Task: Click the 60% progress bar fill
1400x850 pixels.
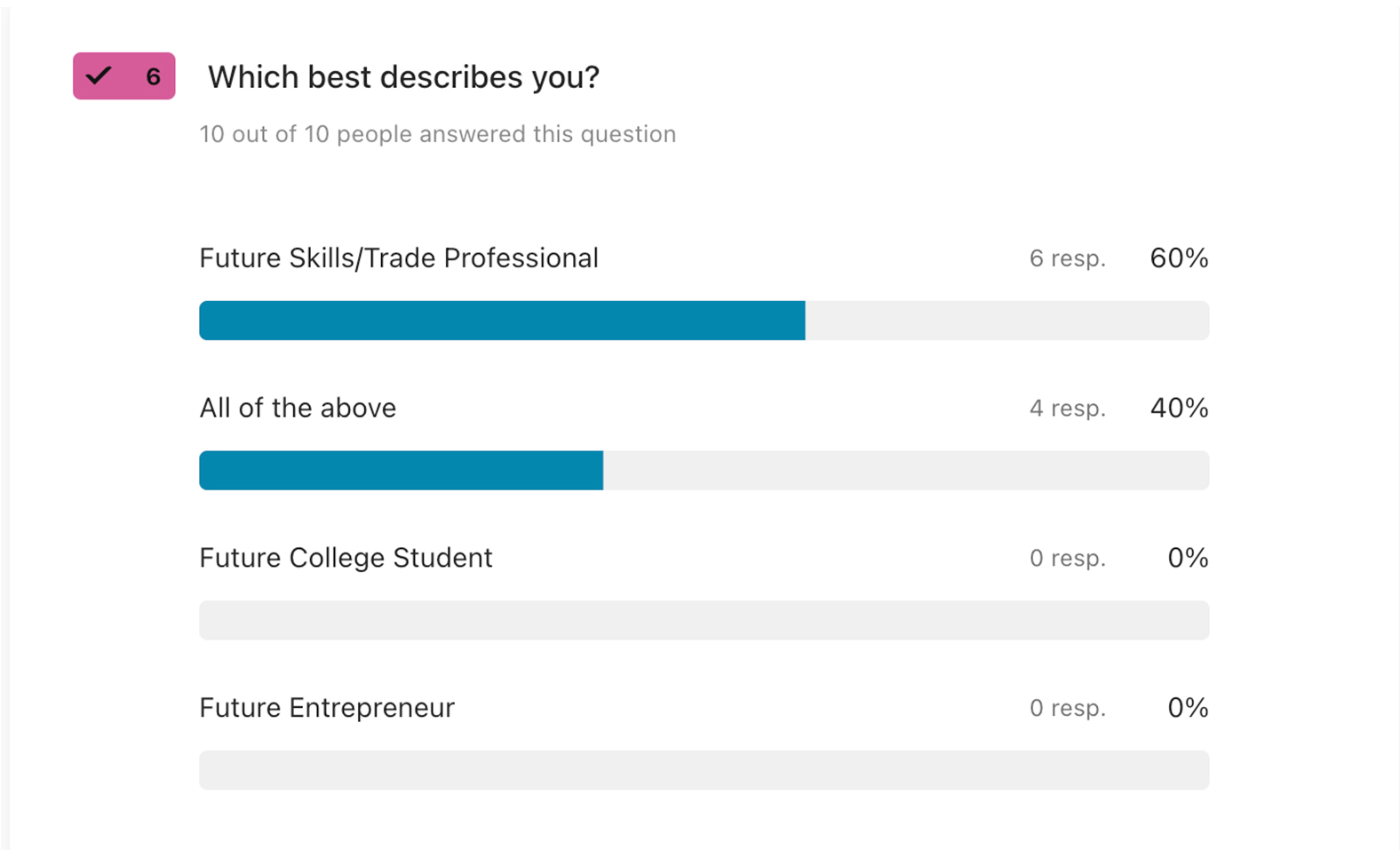Action: (x=502, y=321)
